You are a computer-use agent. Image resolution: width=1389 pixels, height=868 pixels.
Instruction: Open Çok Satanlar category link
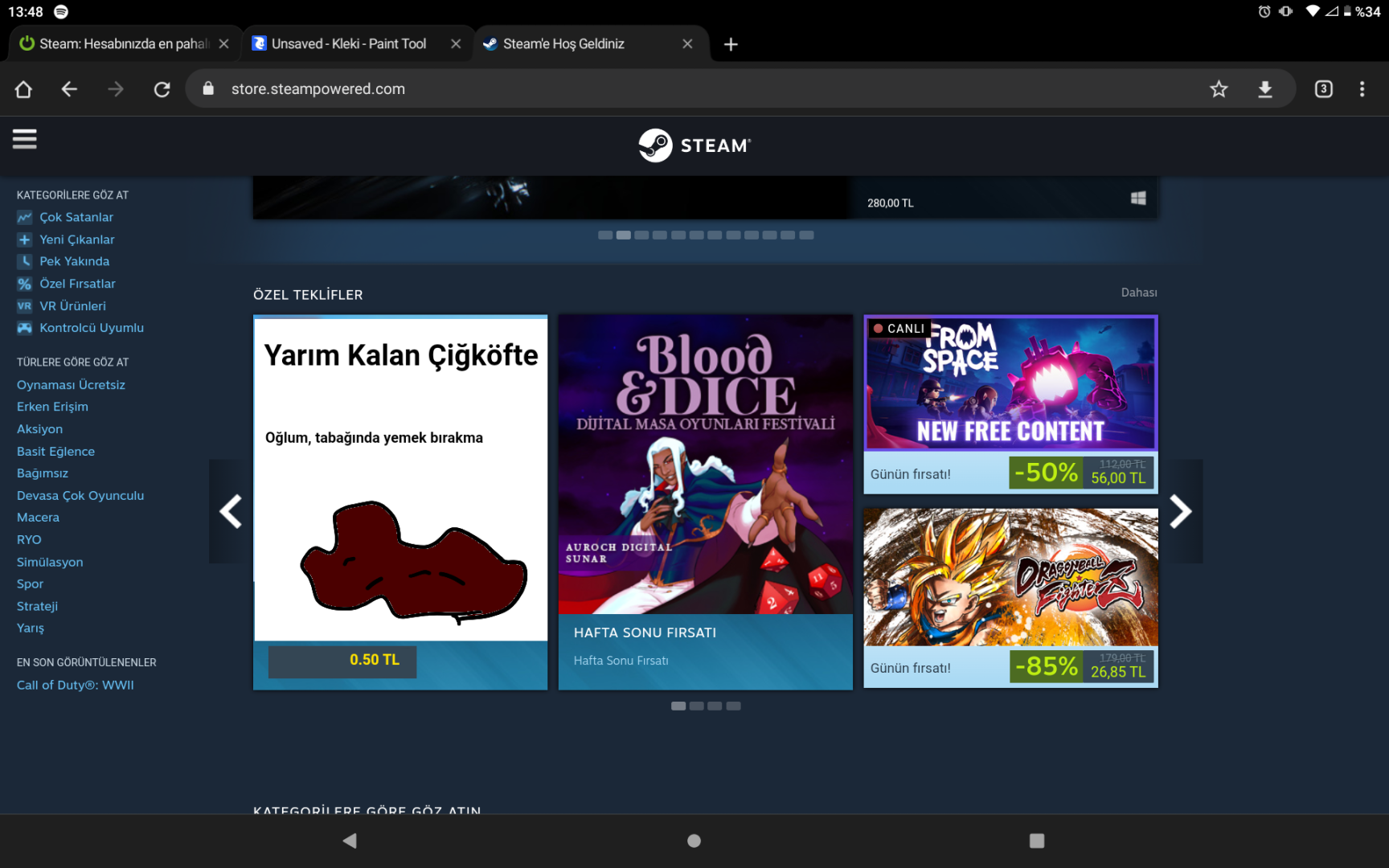[x=76, y=217]
